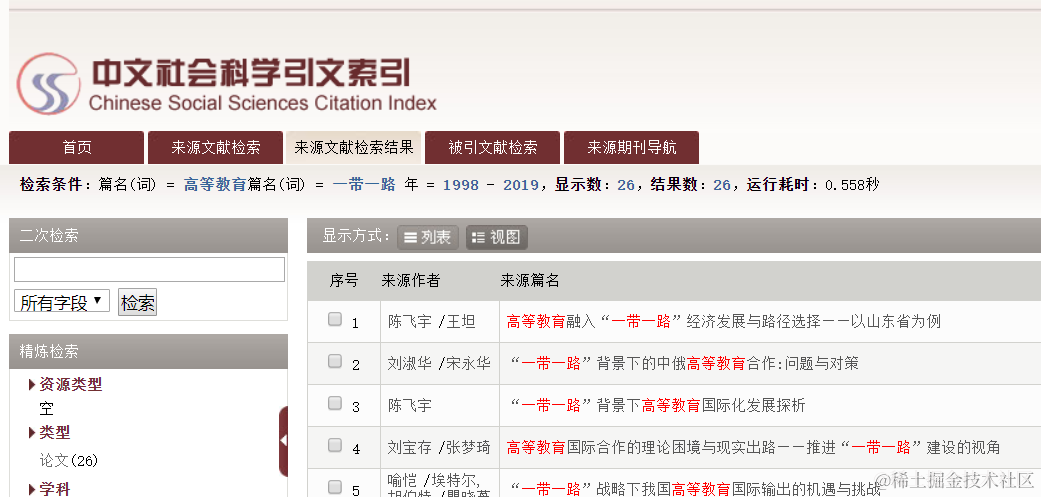Open the 来源文献检索 tab
The image size is (1041, 497).
(216, 147)
